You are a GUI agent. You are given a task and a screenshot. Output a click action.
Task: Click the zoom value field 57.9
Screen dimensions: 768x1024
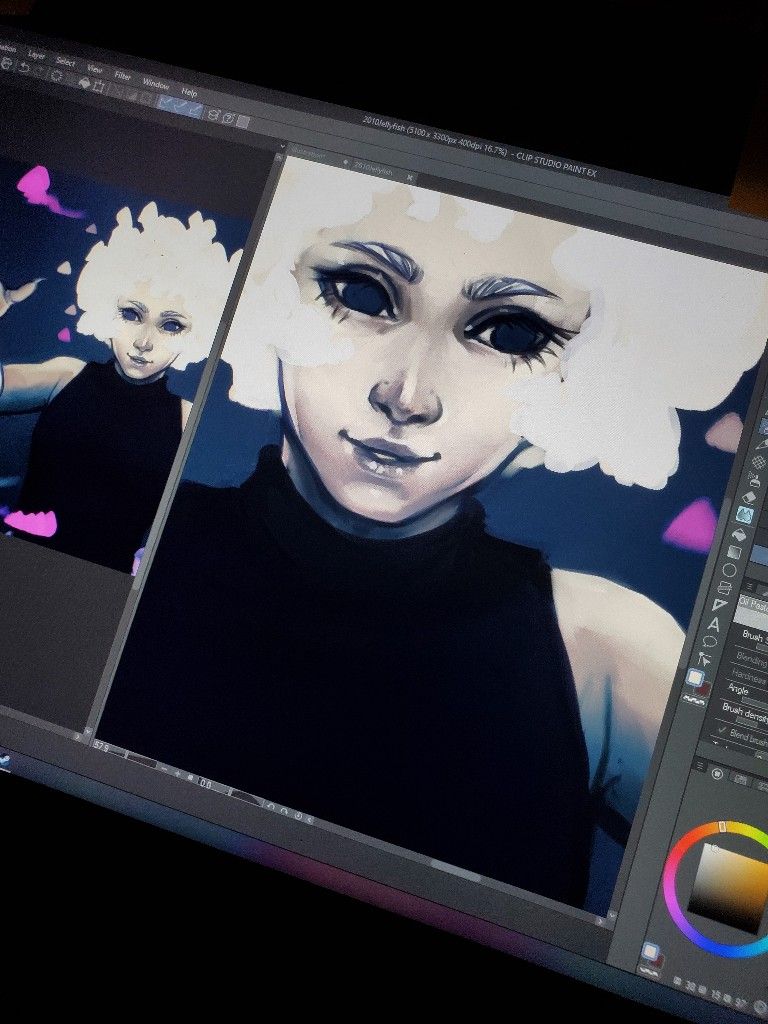101,746
